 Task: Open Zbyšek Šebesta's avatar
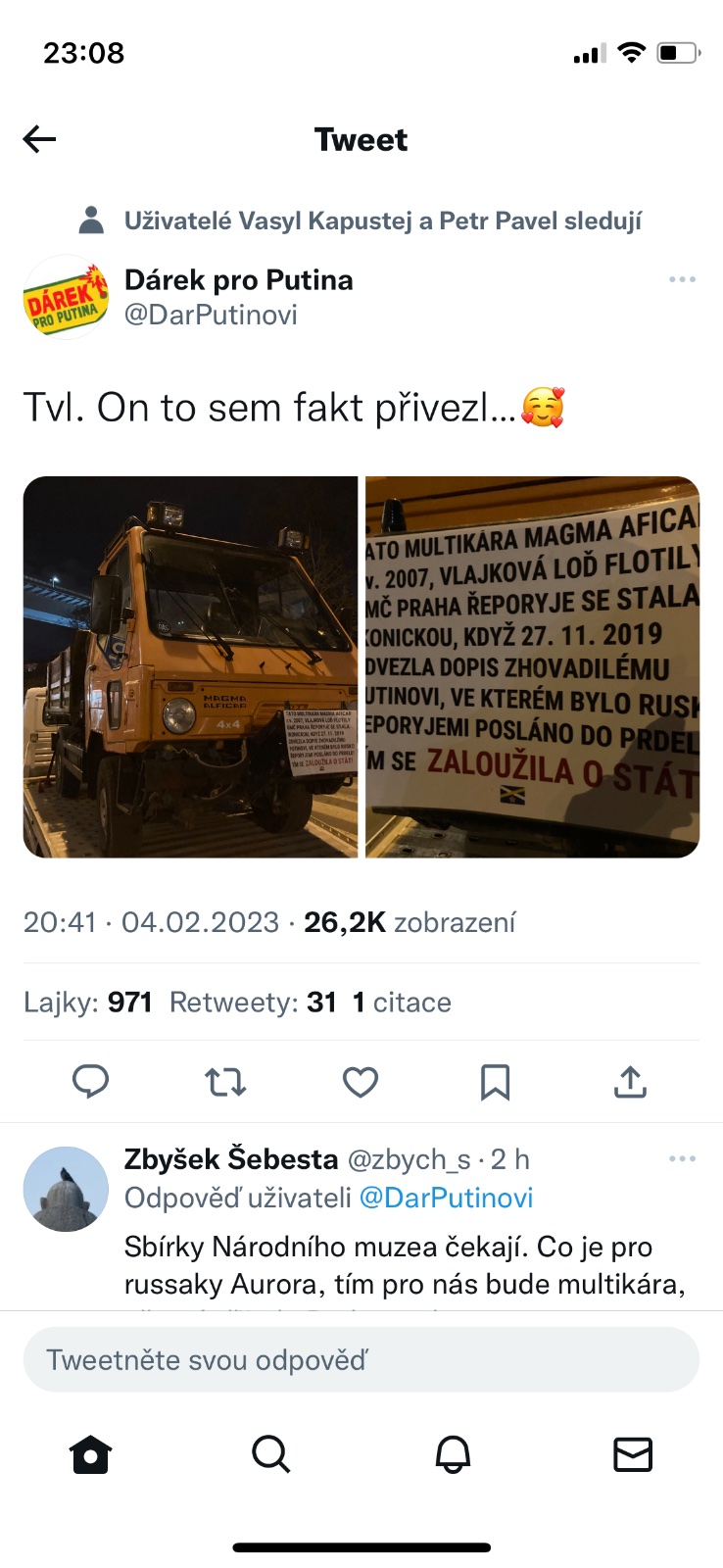coord(66,1189)
